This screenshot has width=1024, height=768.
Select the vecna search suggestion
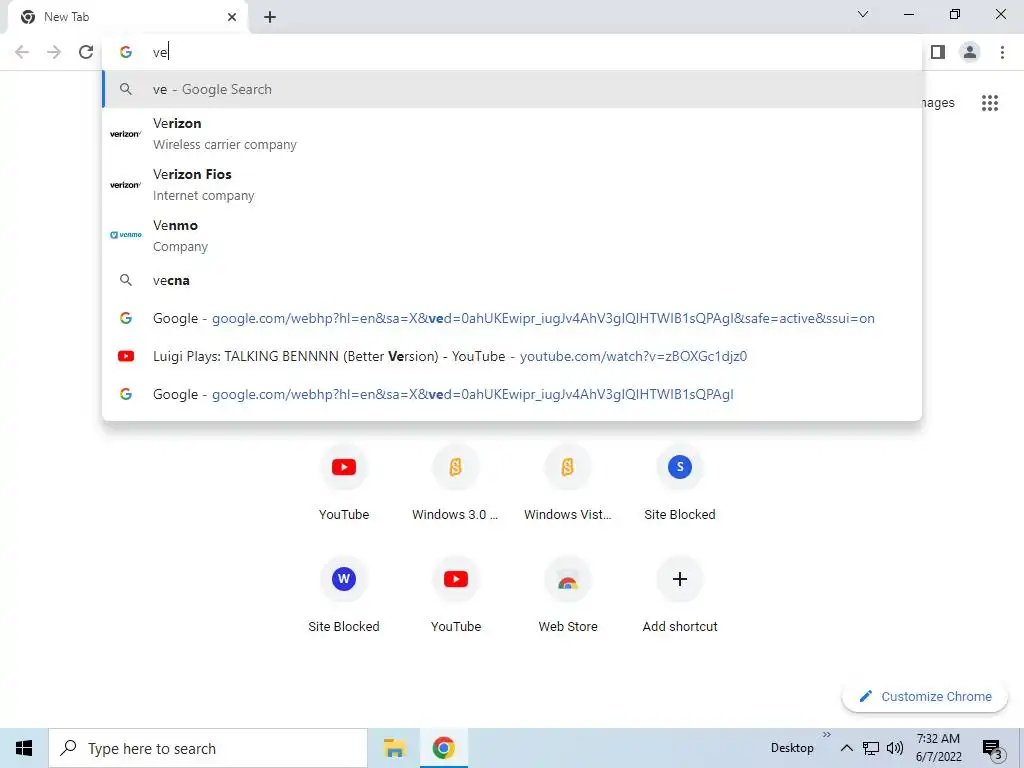(512, 280)
